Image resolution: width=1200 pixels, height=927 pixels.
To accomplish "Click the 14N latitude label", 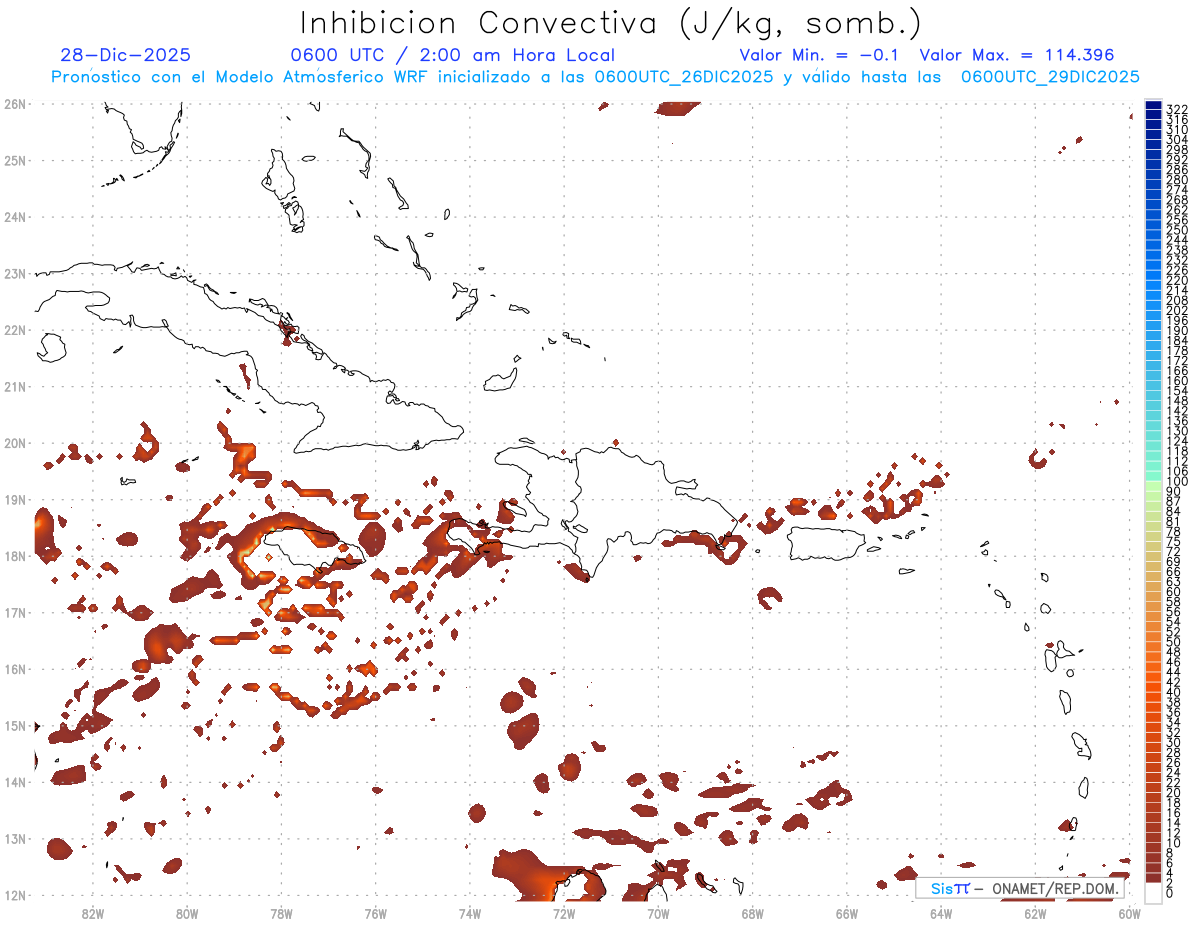I will [x=15, y=782].
